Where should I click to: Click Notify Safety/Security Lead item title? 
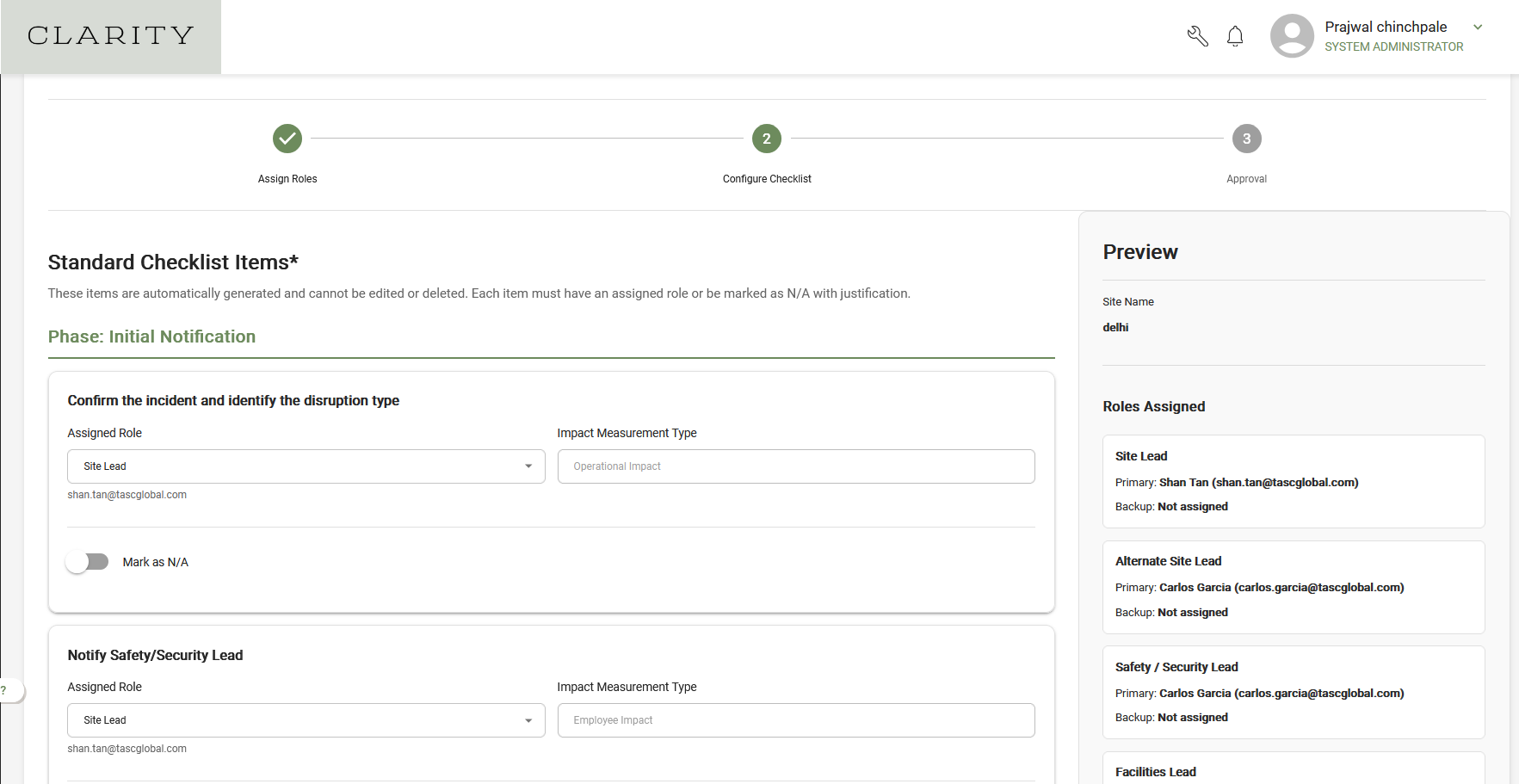pyautogui.click(x=155, y=655)
